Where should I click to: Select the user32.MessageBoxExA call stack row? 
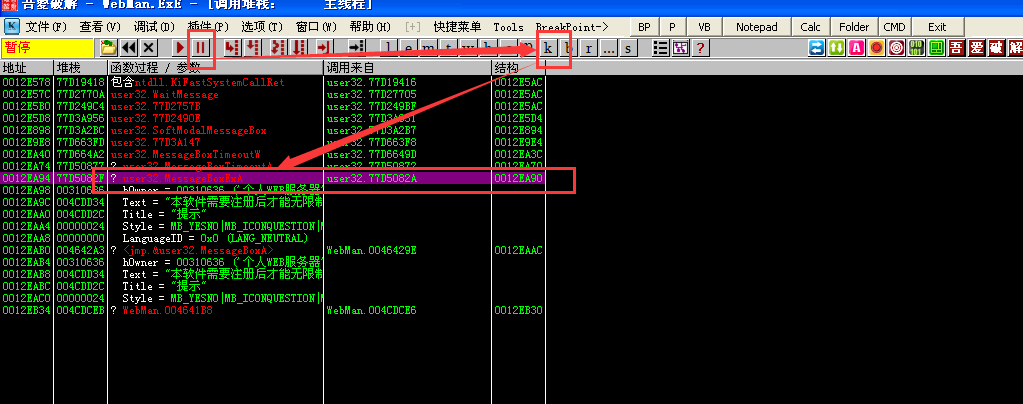[273, 178]
